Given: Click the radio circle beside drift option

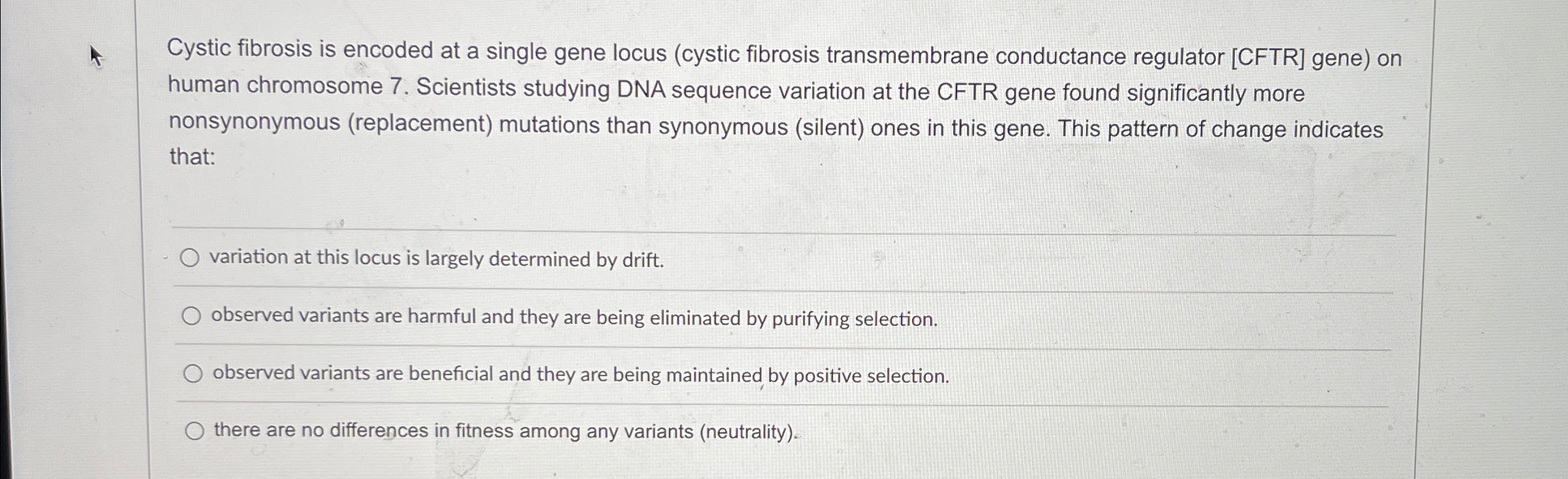Looking at the screenshot, I should point(192,259).
